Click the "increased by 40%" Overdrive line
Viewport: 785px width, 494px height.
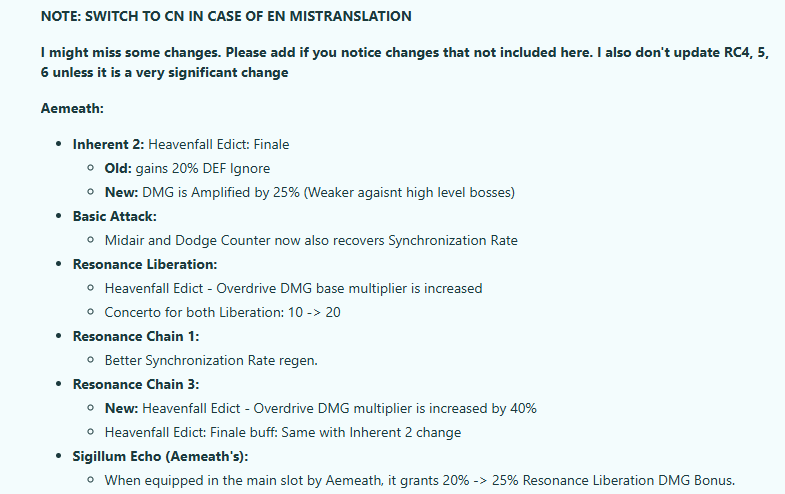point(339,408)
